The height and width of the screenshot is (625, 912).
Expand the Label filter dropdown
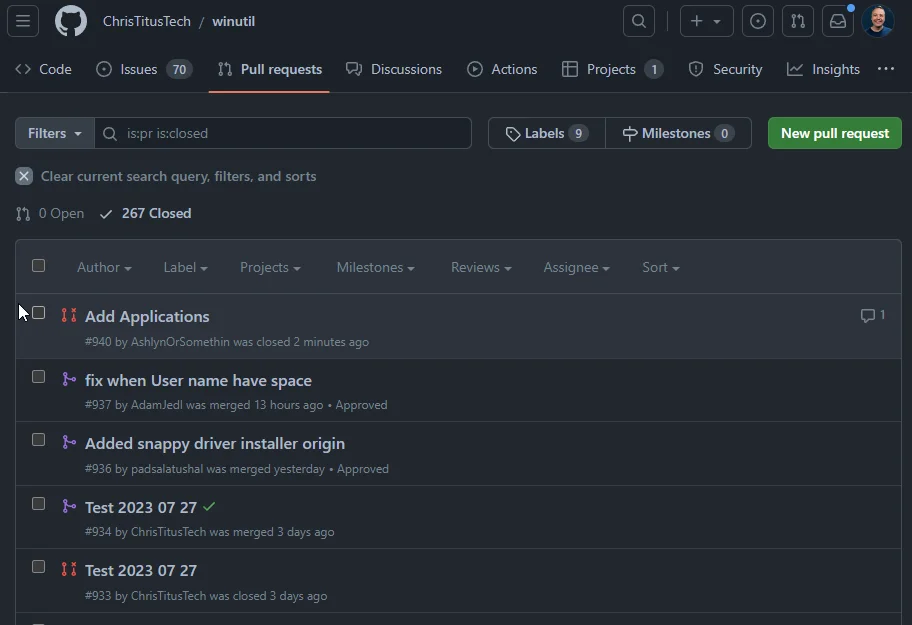click(186, 267)
